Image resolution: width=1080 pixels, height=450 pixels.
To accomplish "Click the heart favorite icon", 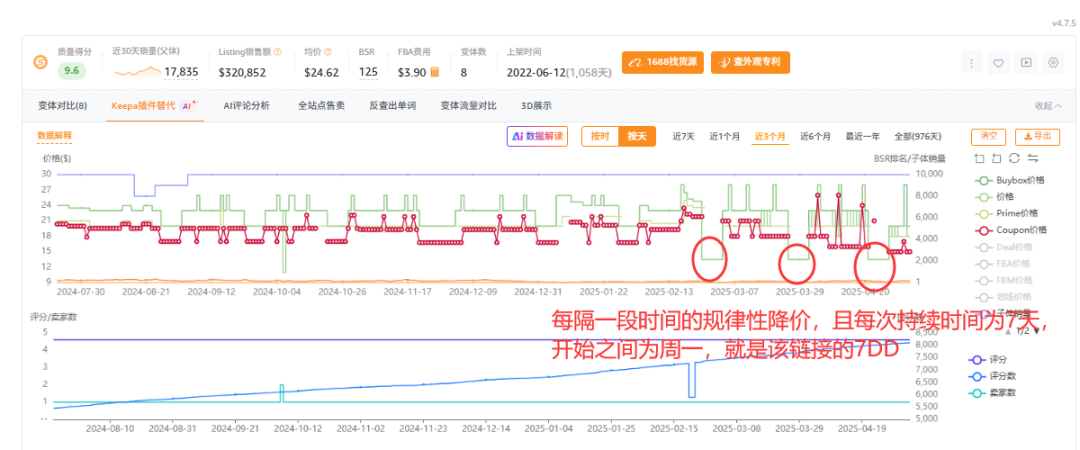I will pos(998,63).
